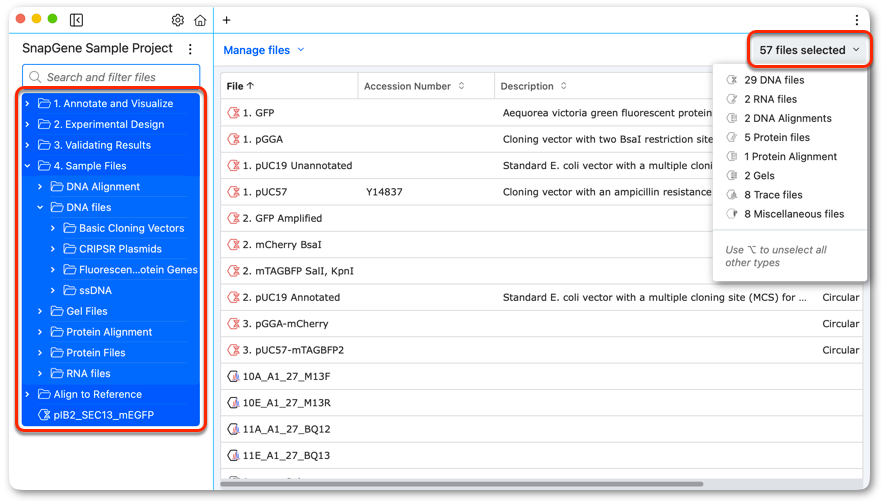Open settings gear icon
Screen dimensions: 885x501
coord(178,20)
